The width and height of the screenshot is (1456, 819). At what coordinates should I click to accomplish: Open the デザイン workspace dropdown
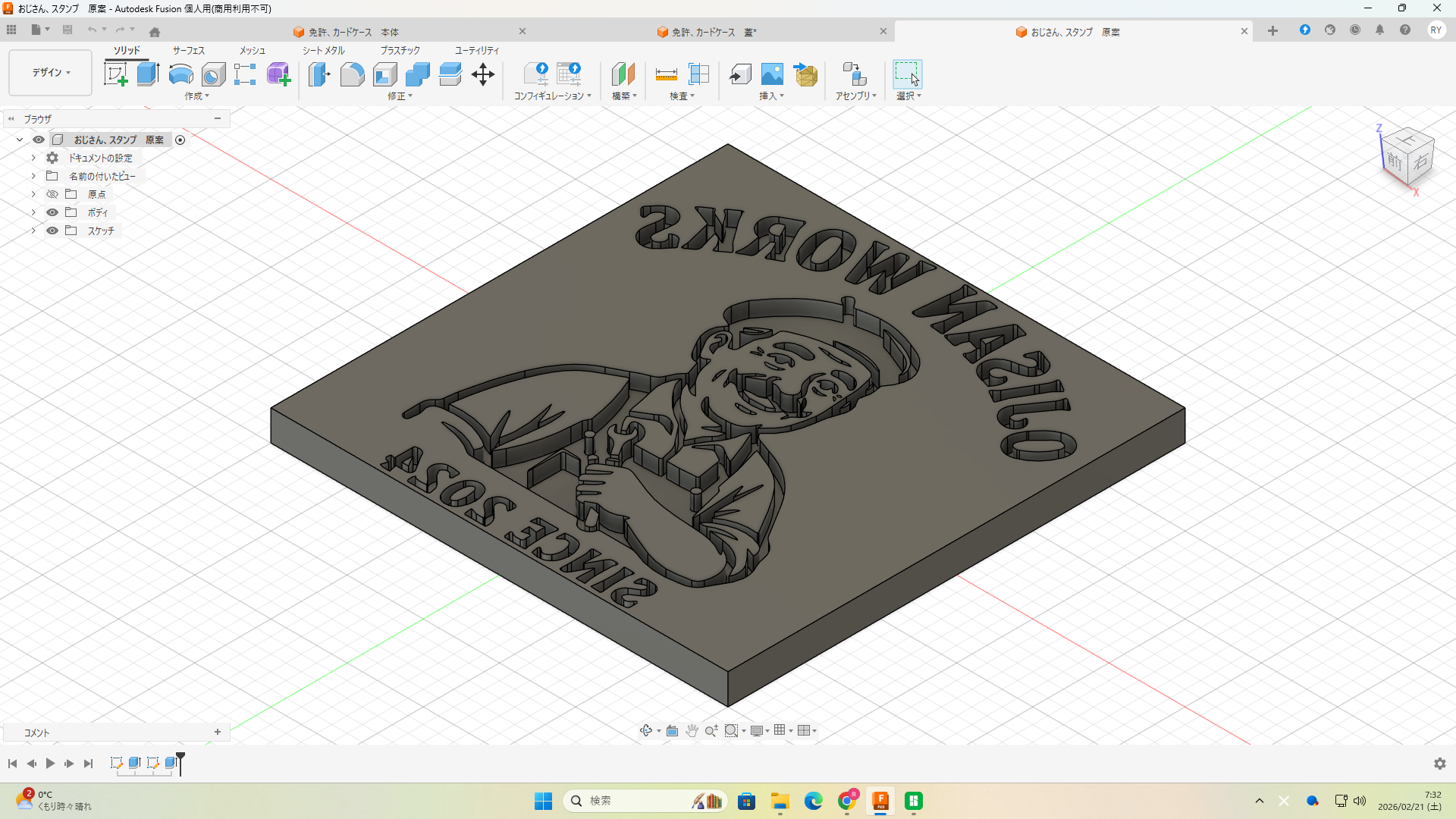coord(51,73)
